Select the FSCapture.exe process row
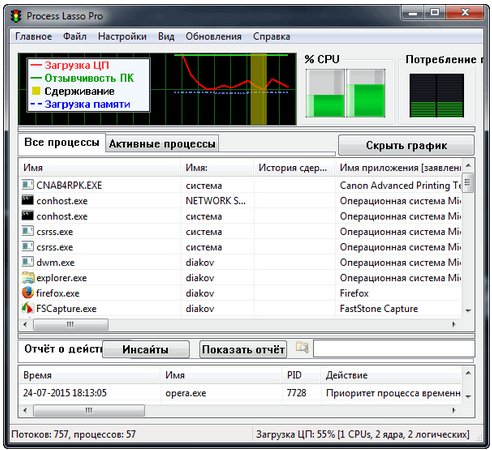The image size is (492, 450). point(240,309)
